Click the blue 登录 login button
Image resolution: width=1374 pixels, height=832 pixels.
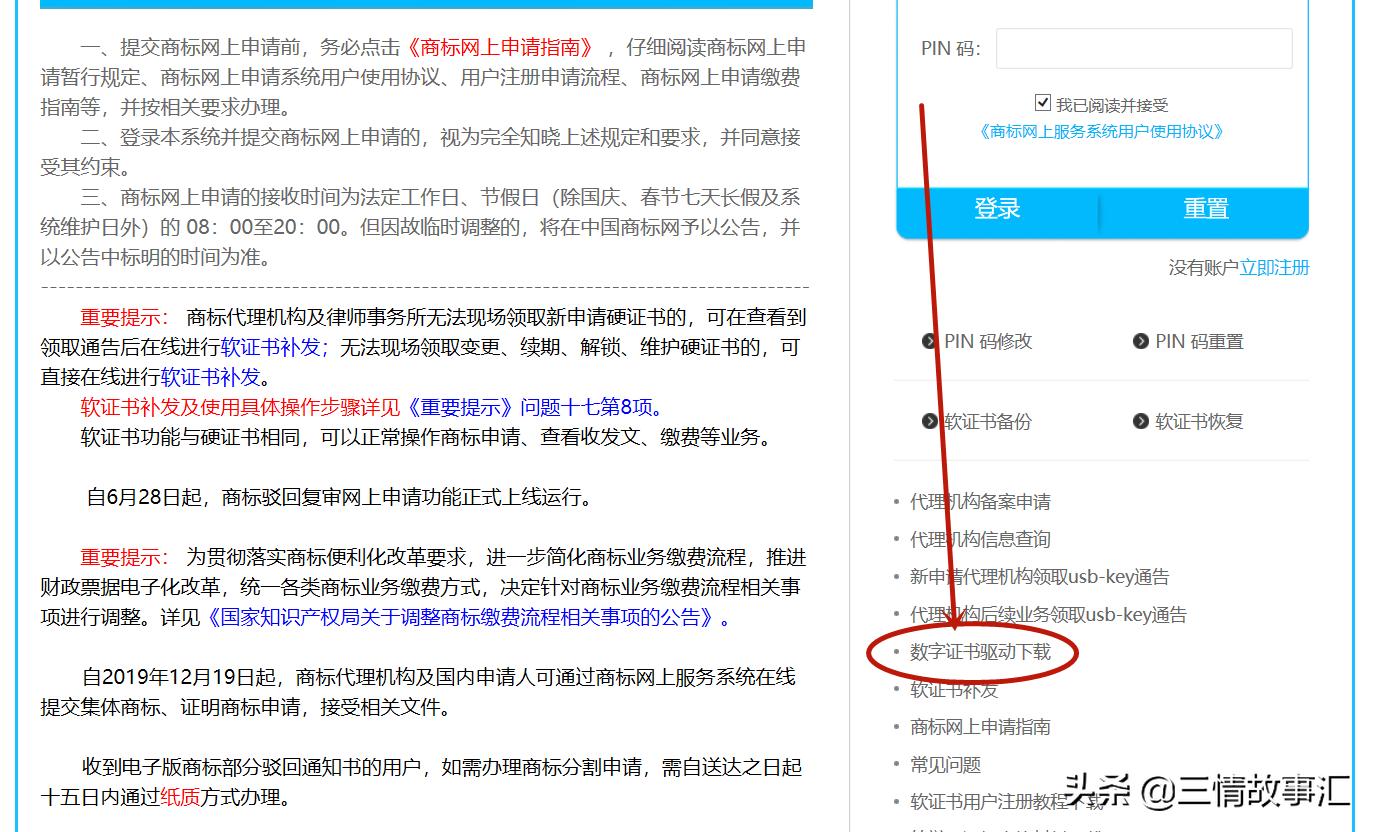[x=997, y=208]
